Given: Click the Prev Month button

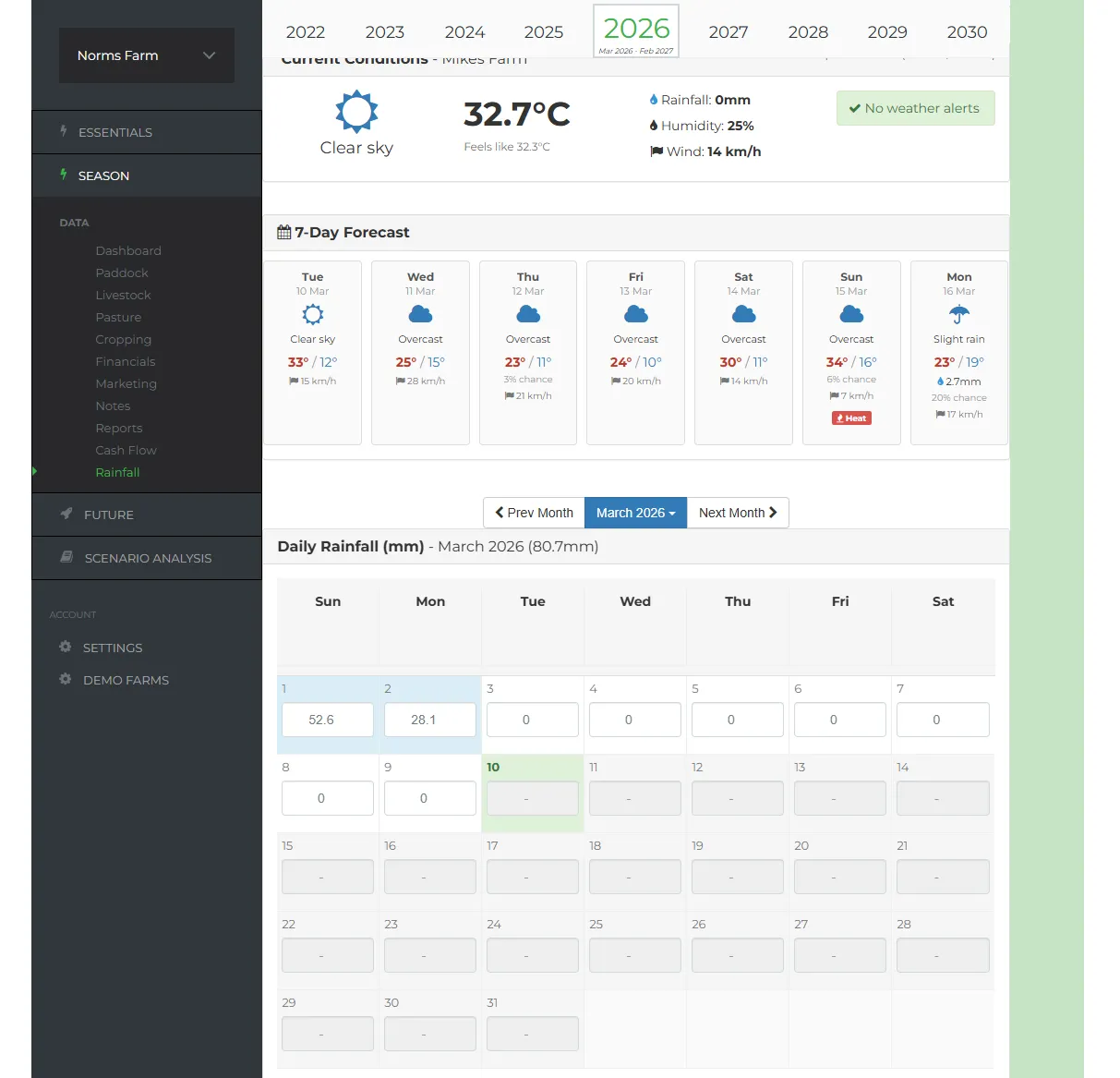Looking at the screenshot, I should [x=533, y=513].
